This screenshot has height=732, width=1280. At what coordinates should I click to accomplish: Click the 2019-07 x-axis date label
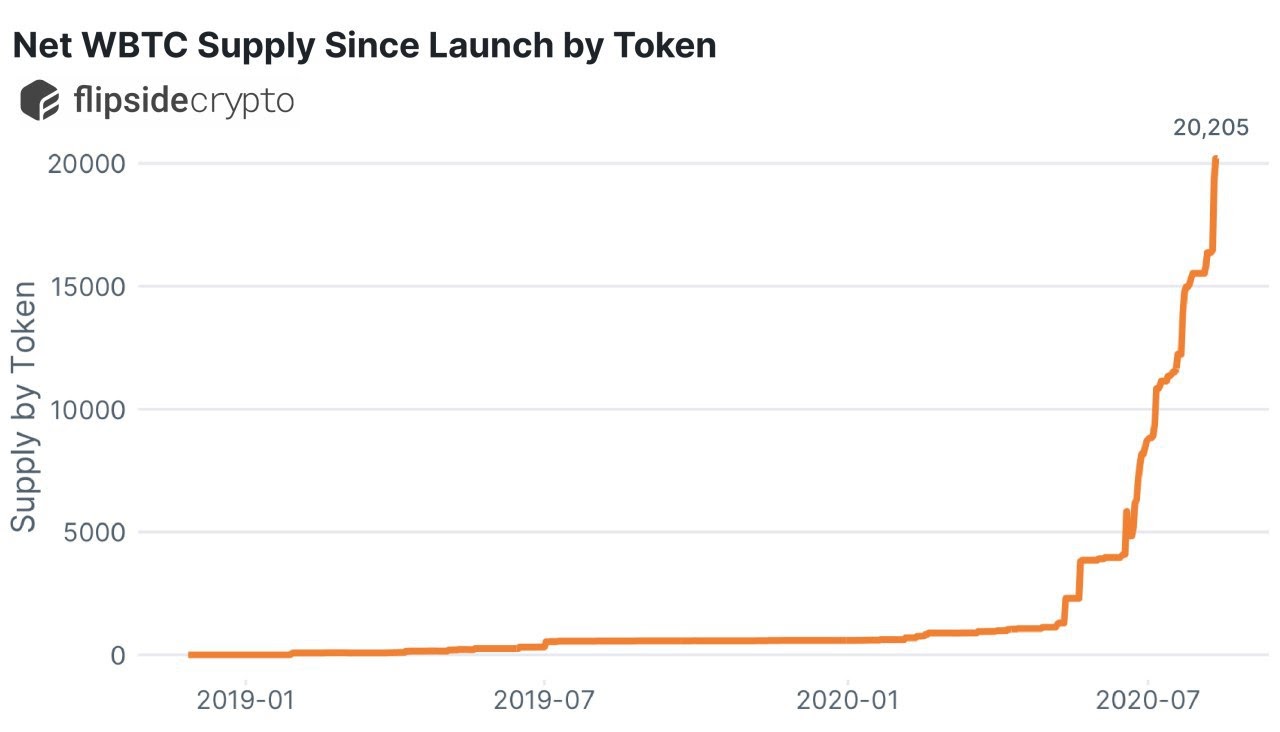point(543,700)
